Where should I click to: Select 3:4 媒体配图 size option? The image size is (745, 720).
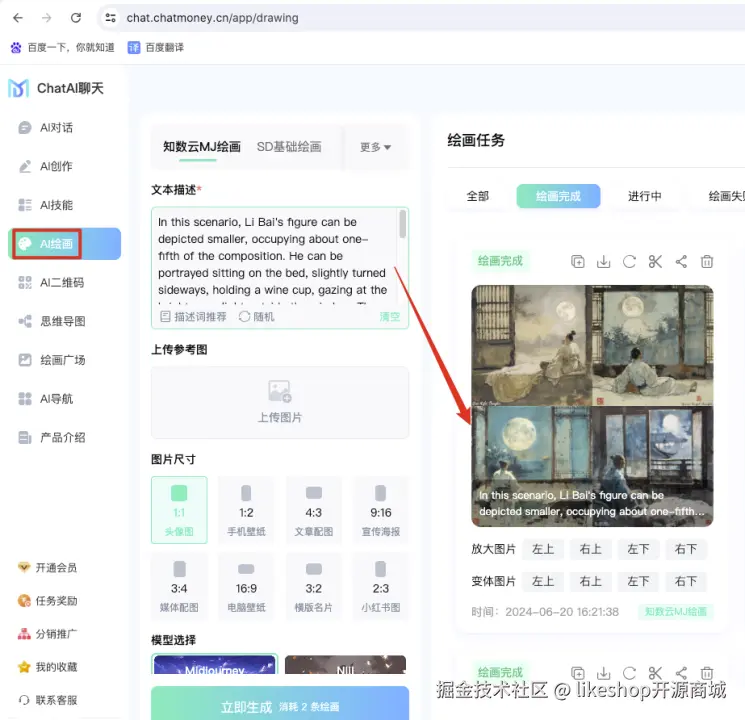179,586
